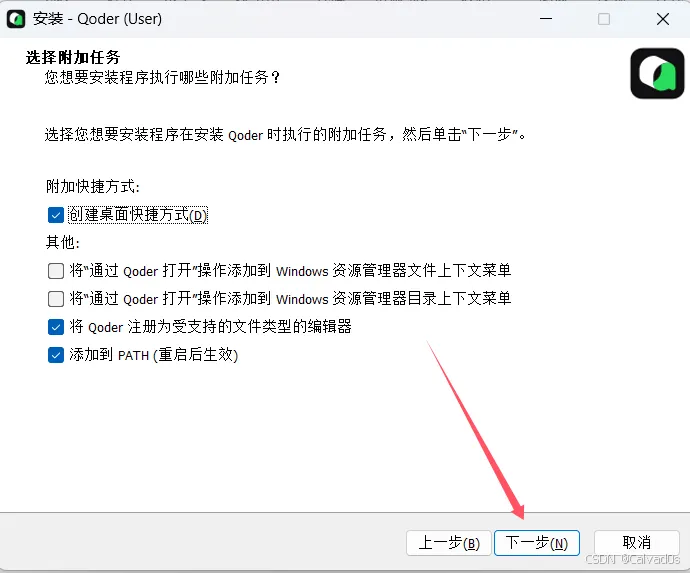The width and height of the screenshot is (690, 573).
Task: Go back with 上一步(B) button
Action: tap(448, 543)
